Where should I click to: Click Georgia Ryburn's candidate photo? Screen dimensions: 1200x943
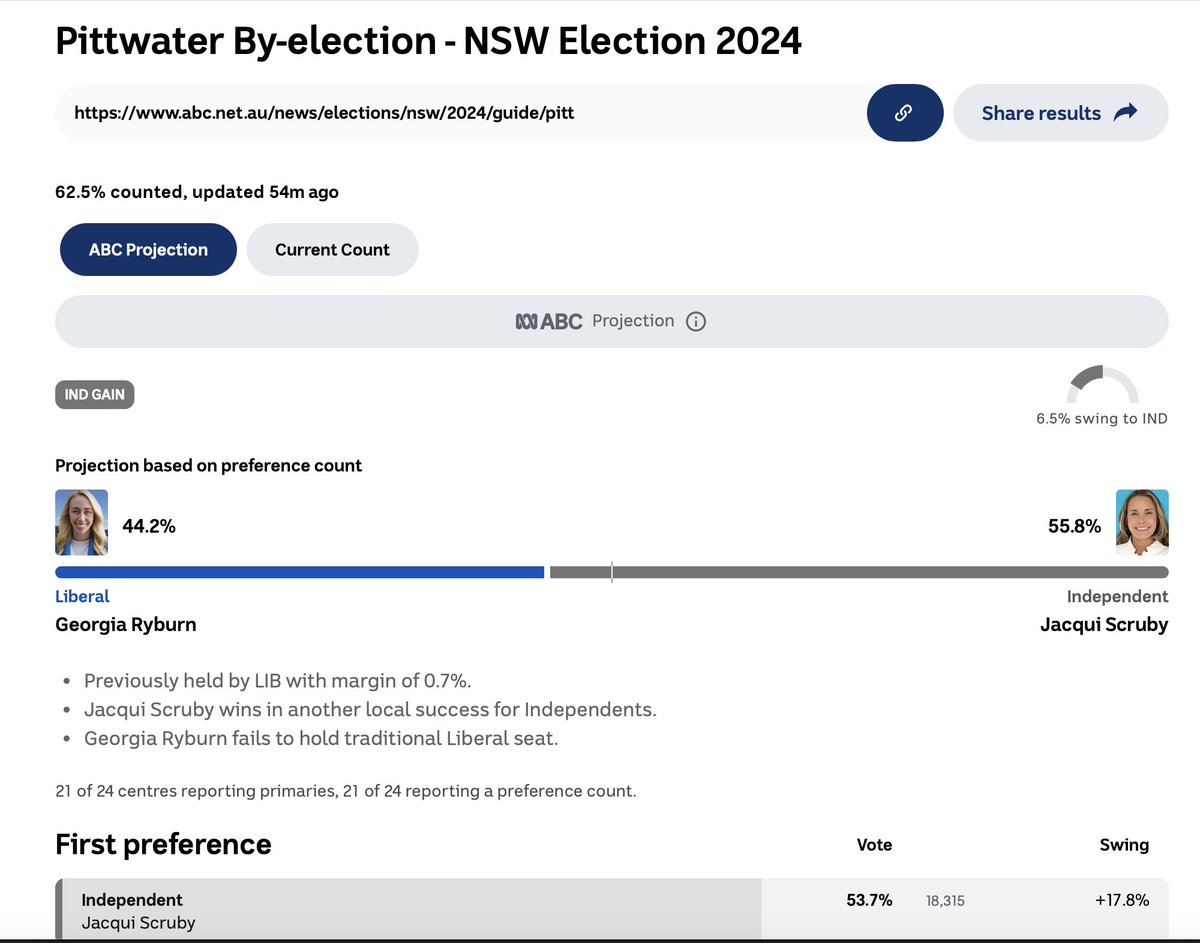coord(81,522)
